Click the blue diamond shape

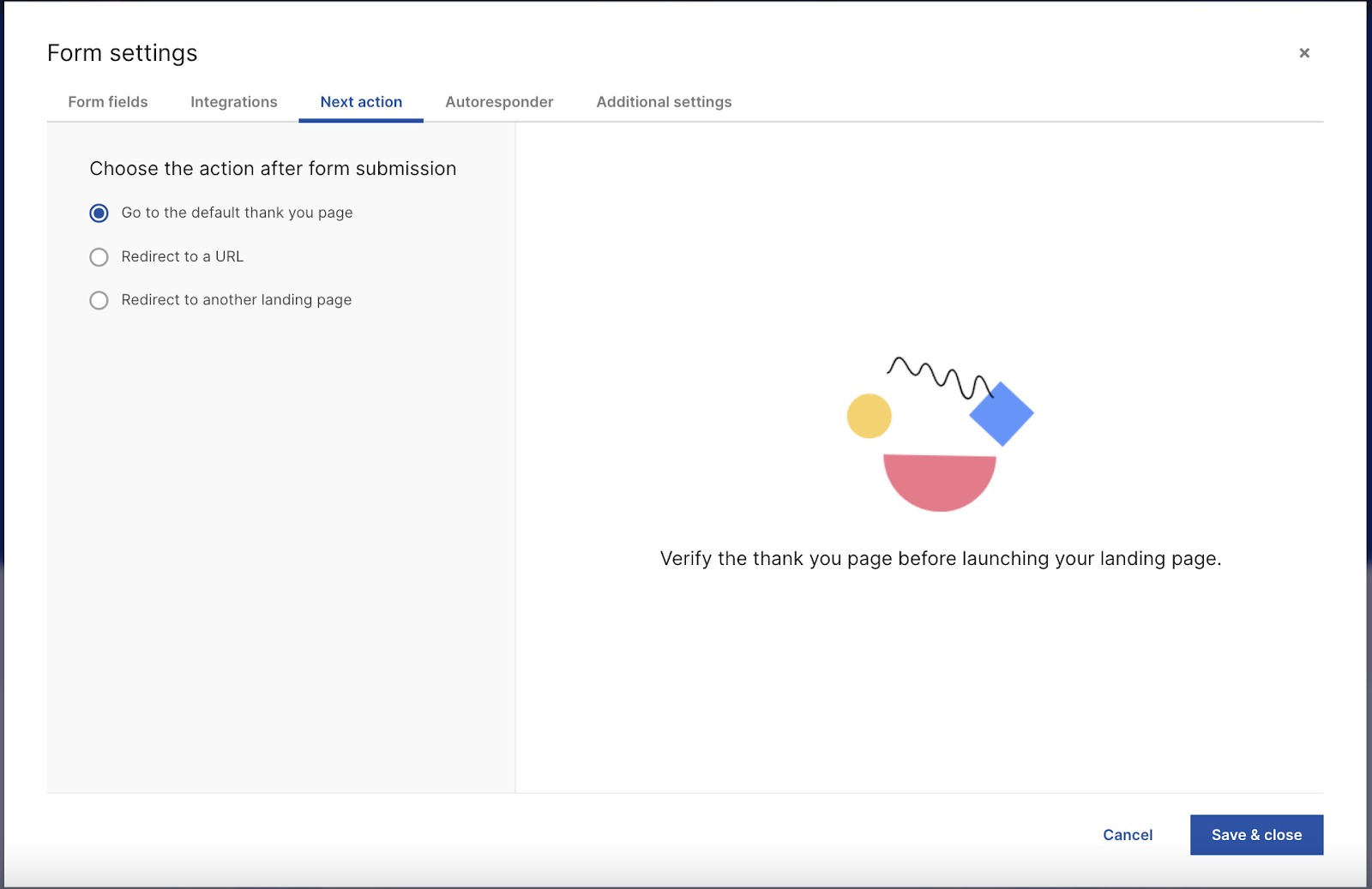click(x=1001, y=415)
